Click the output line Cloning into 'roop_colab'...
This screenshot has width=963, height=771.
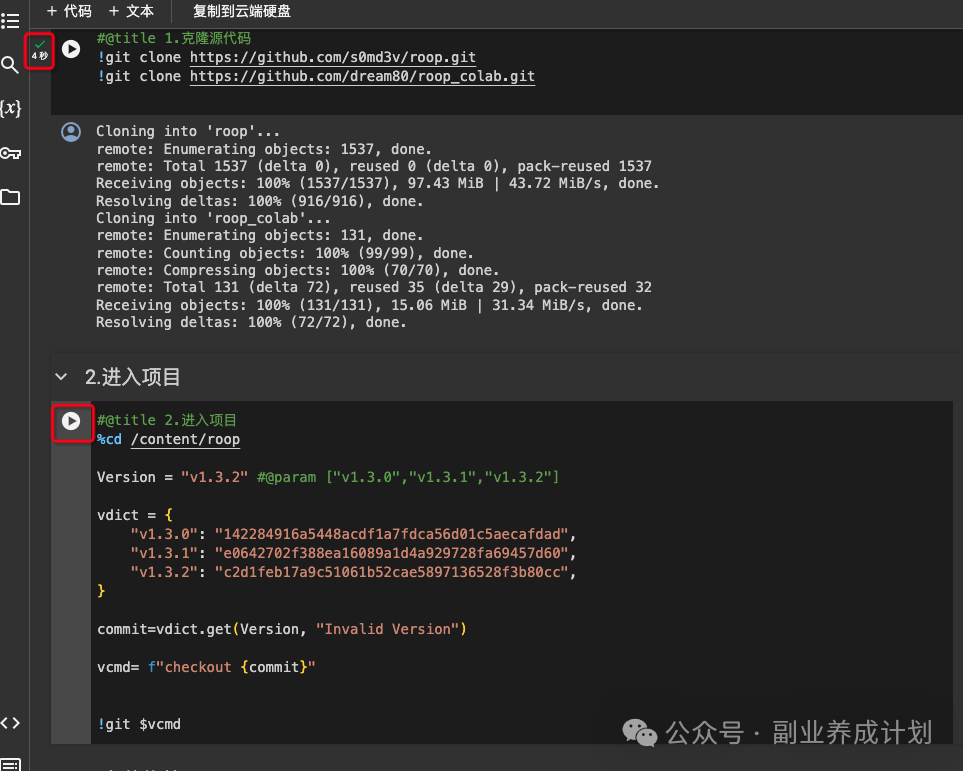click(x=213, y=219)
